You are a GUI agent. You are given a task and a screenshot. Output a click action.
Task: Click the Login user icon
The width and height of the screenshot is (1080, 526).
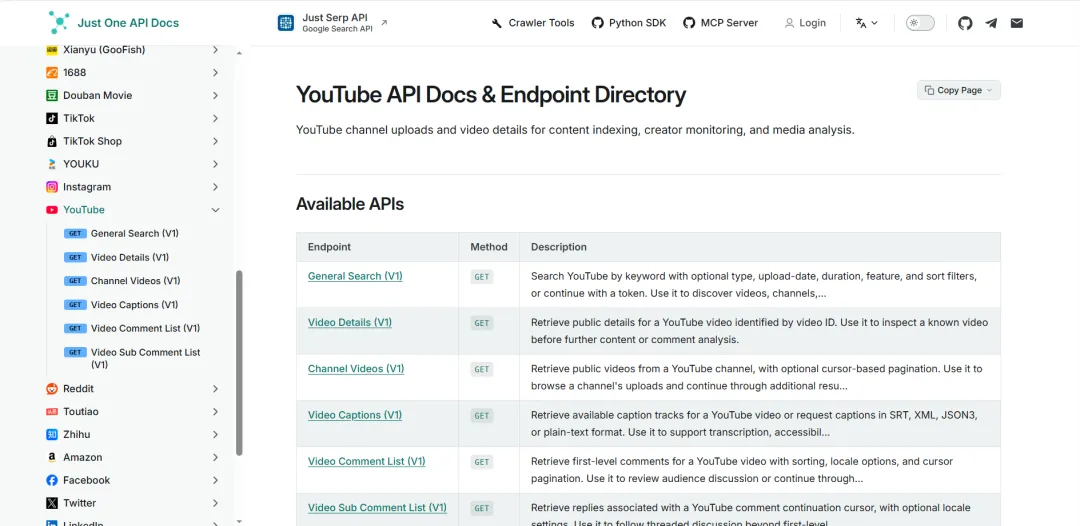pos(789,23)
